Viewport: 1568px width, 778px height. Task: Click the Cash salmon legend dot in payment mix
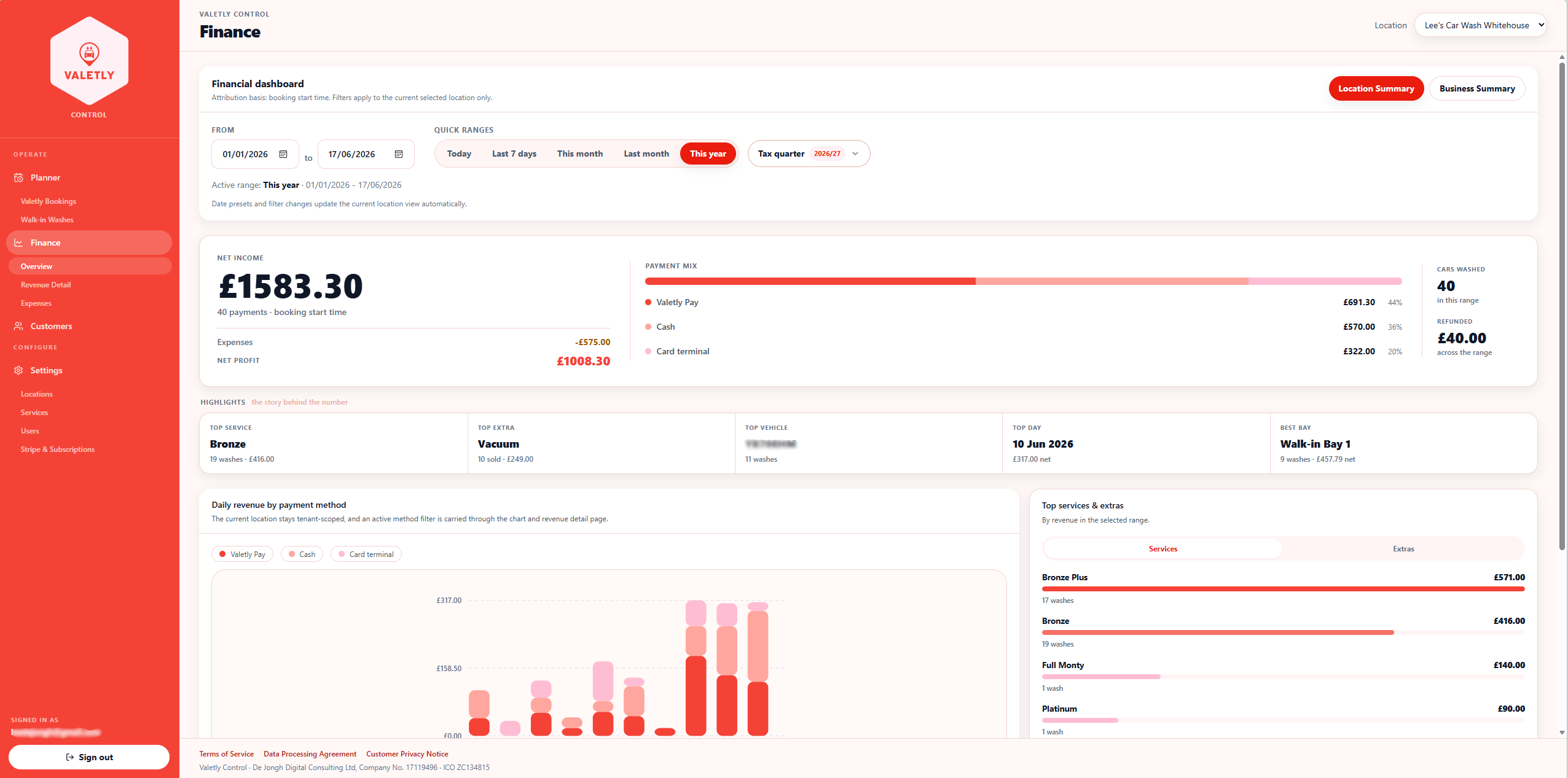[648, 327]
